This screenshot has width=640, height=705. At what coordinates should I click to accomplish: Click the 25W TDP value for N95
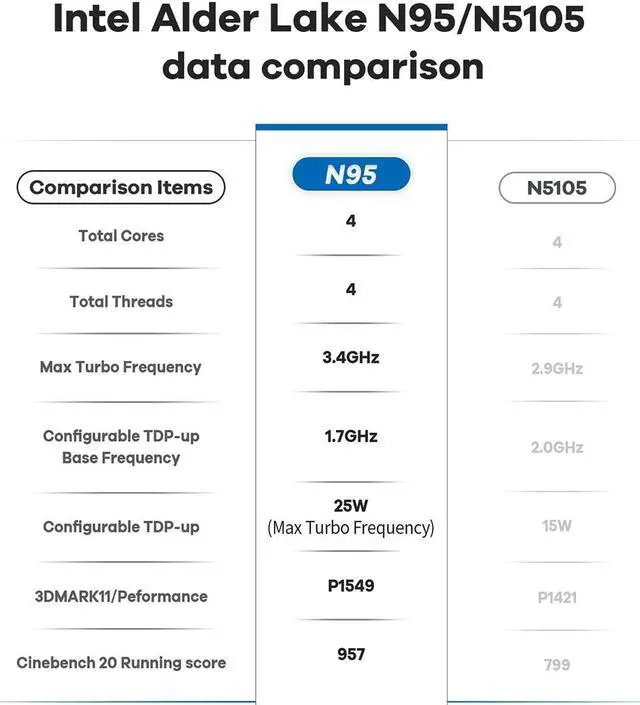click(351, 506)
